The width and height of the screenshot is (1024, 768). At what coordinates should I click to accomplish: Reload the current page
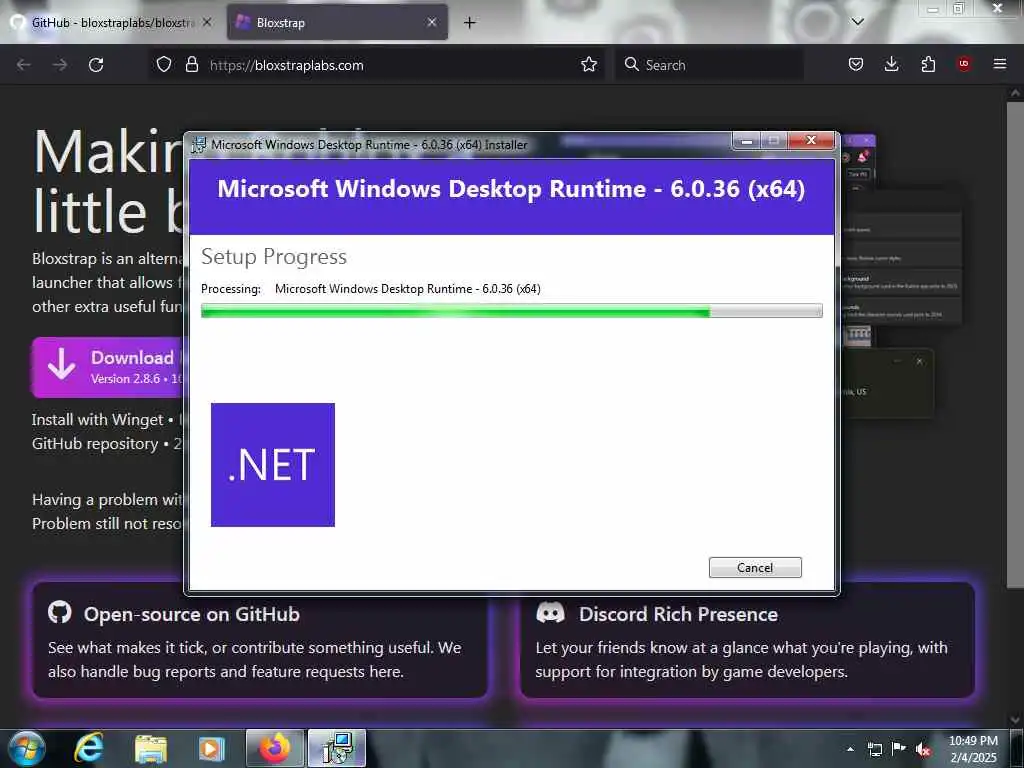[x=96, y=65]
